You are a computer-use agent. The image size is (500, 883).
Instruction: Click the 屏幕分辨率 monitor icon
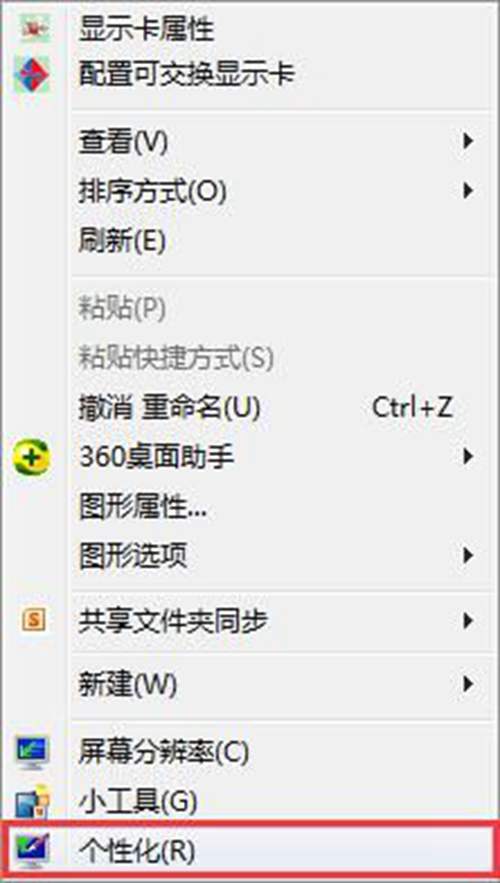pos(32,754)
